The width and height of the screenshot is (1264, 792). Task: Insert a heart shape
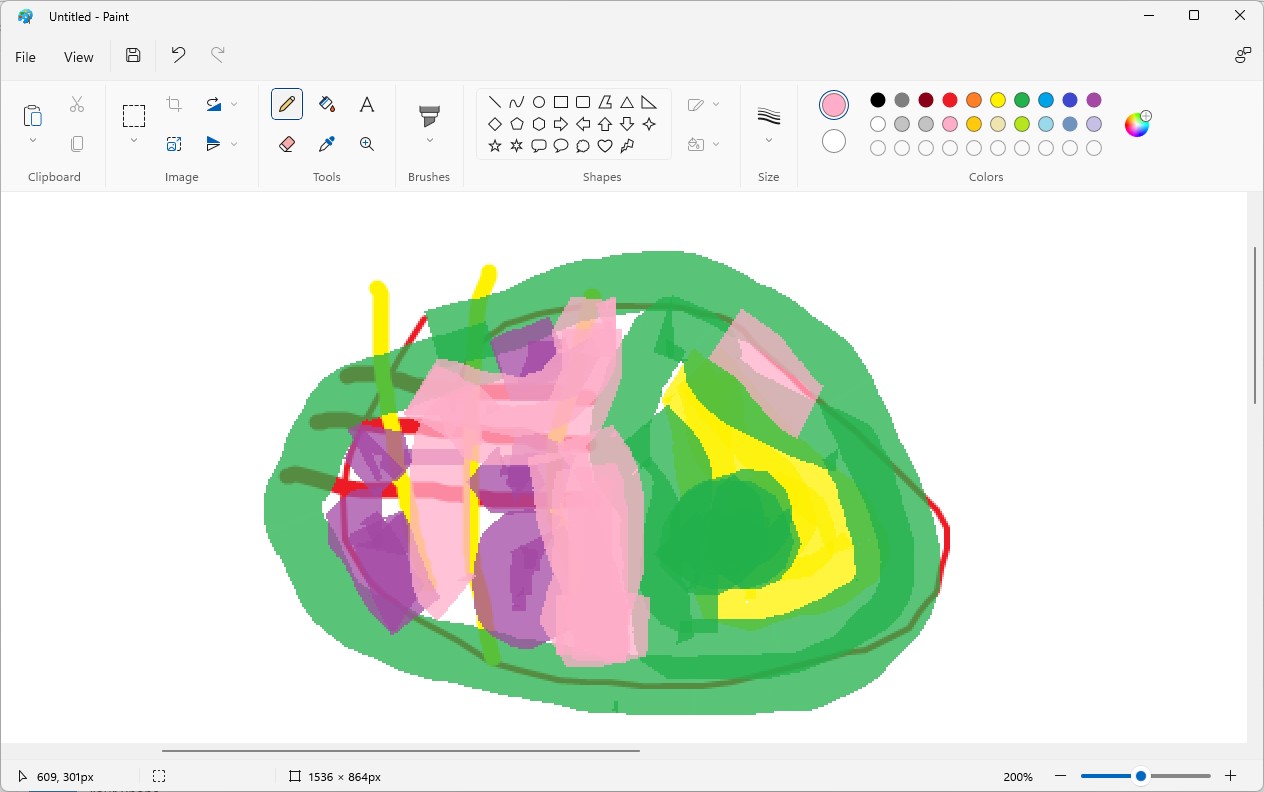[604, 145]
